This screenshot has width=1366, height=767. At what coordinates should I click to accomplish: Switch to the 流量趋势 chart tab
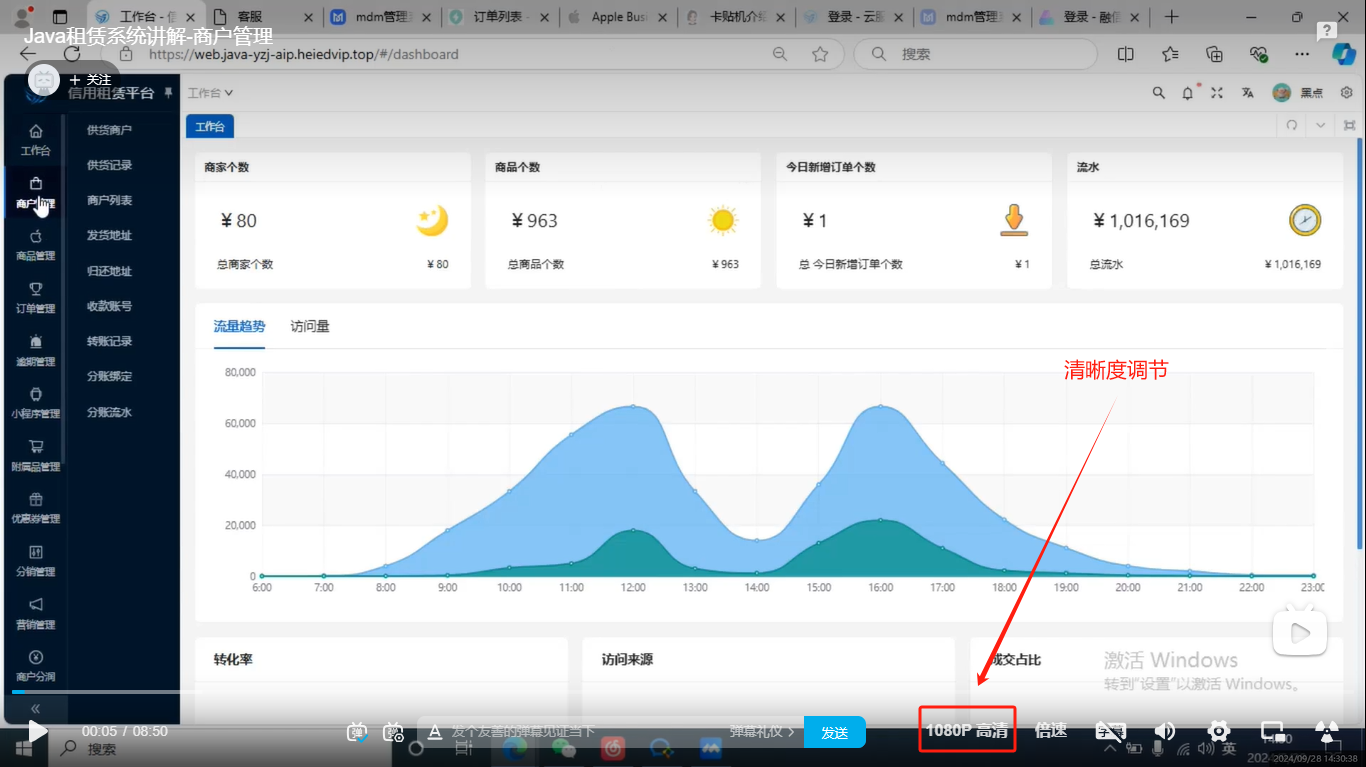tap(239, 326)
